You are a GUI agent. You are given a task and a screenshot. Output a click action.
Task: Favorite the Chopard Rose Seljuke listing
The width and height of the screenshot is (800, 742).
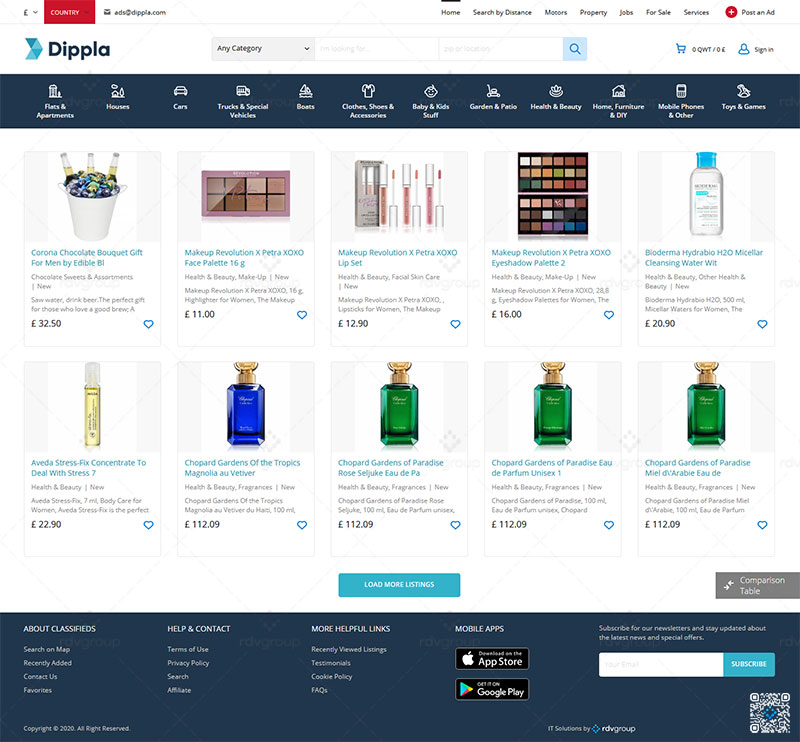pyautogui.click(x=456, y=525)
